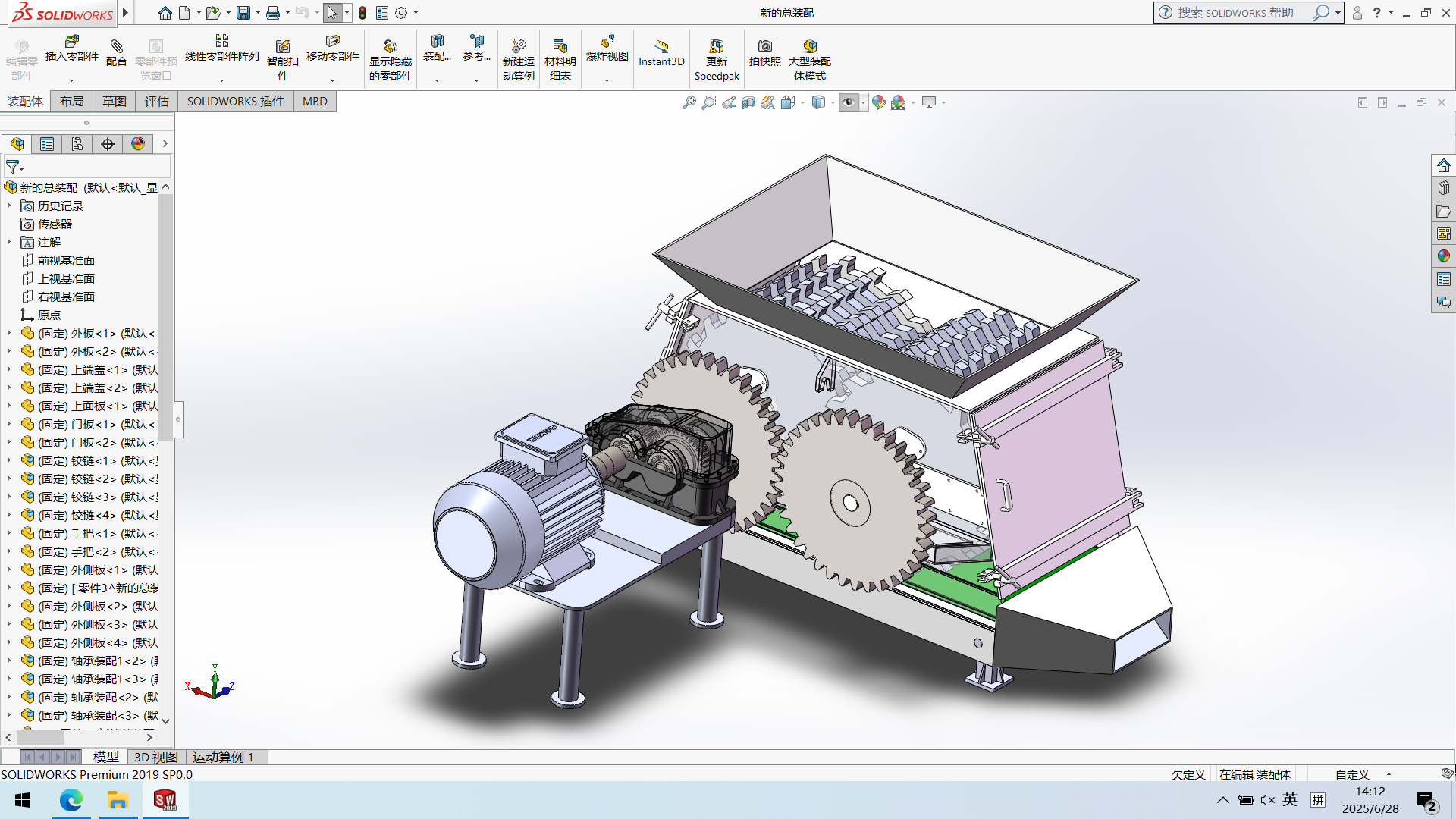This screenshot has height=819, width=1456.
Task: Open Microsoft Edge from the taskbar
Action: [71, 800]
